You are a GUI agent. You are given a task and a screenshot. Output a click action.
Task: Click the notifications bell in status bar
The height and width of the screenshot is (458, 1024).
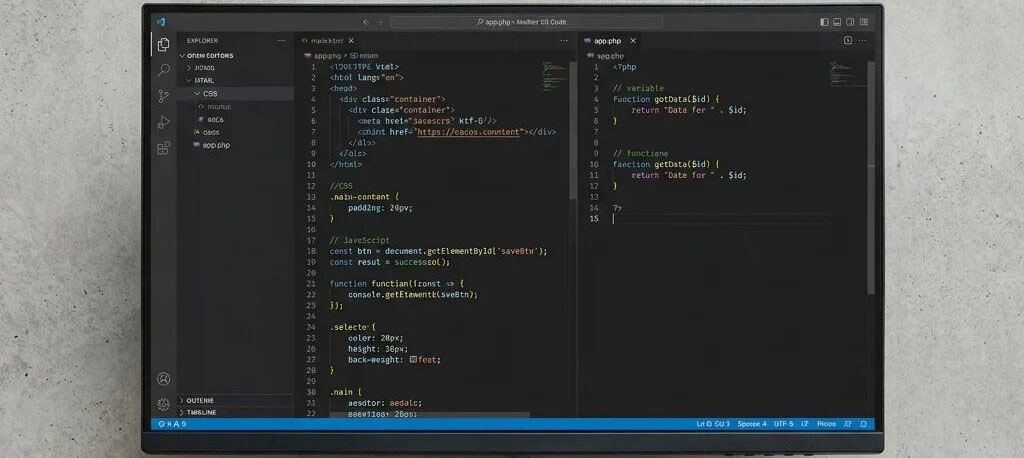click(863, 424)
